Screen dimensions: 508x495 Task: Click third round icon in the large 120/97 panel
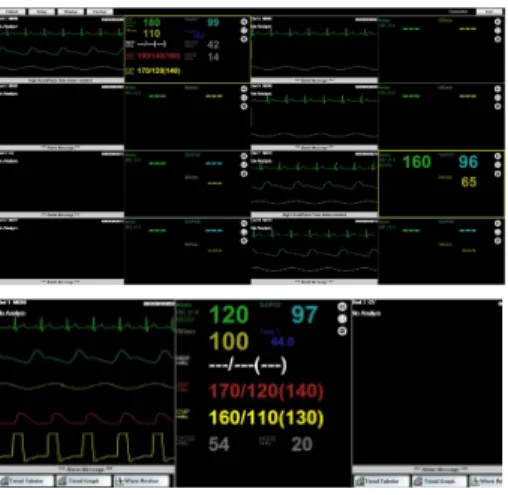tap(342, 331)
